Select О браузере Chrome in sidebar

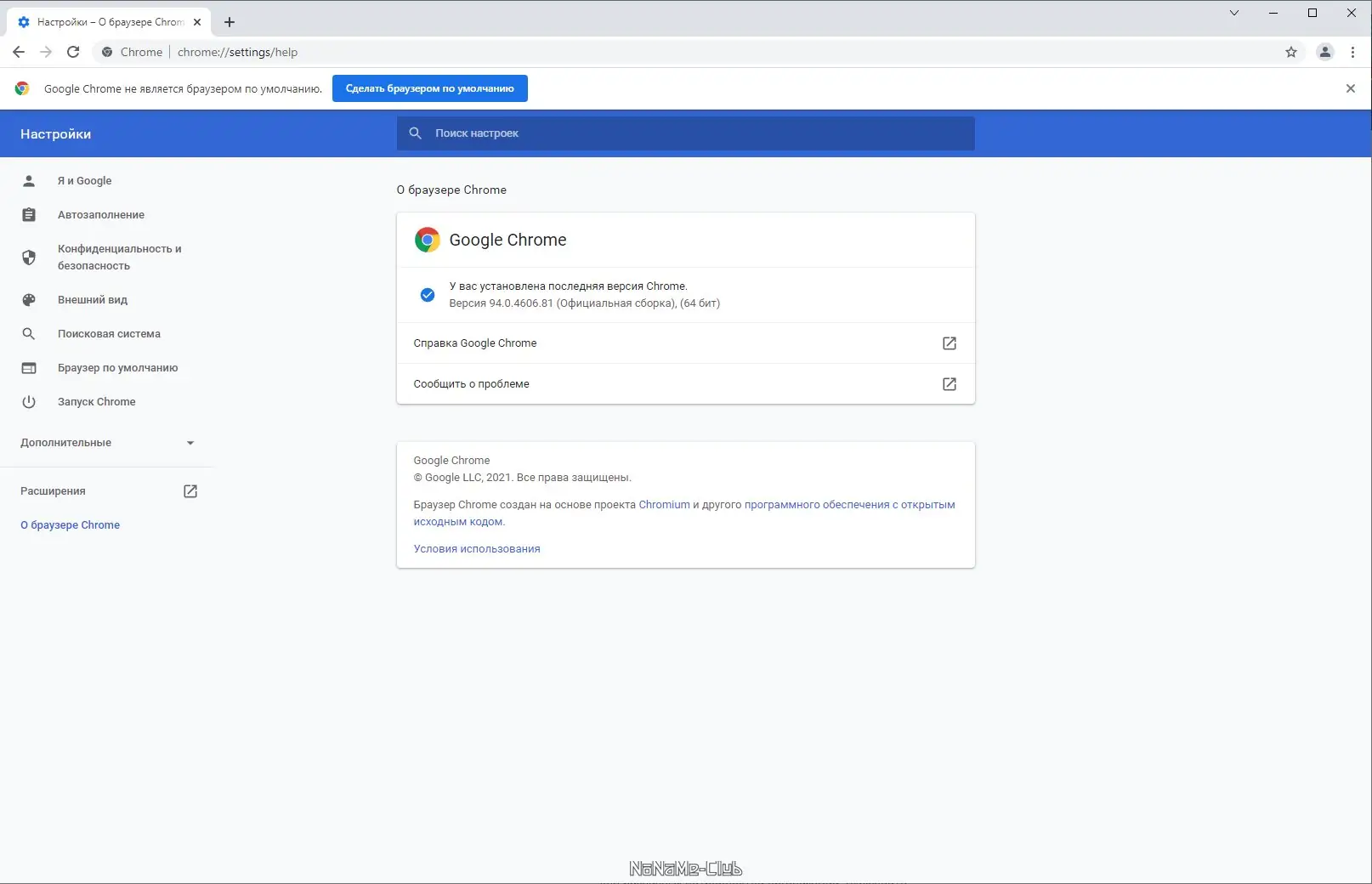(x=71, y=525)
